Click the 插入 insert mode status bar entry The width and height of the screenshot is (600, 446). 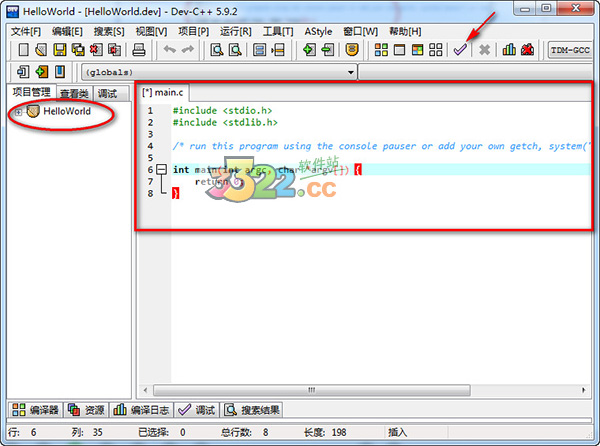[x=398, y=432]
